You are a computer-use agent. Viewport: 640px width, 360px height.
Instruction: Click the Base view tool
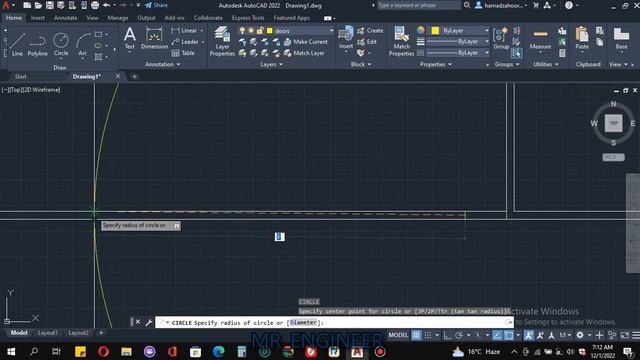tap(621, 38)
